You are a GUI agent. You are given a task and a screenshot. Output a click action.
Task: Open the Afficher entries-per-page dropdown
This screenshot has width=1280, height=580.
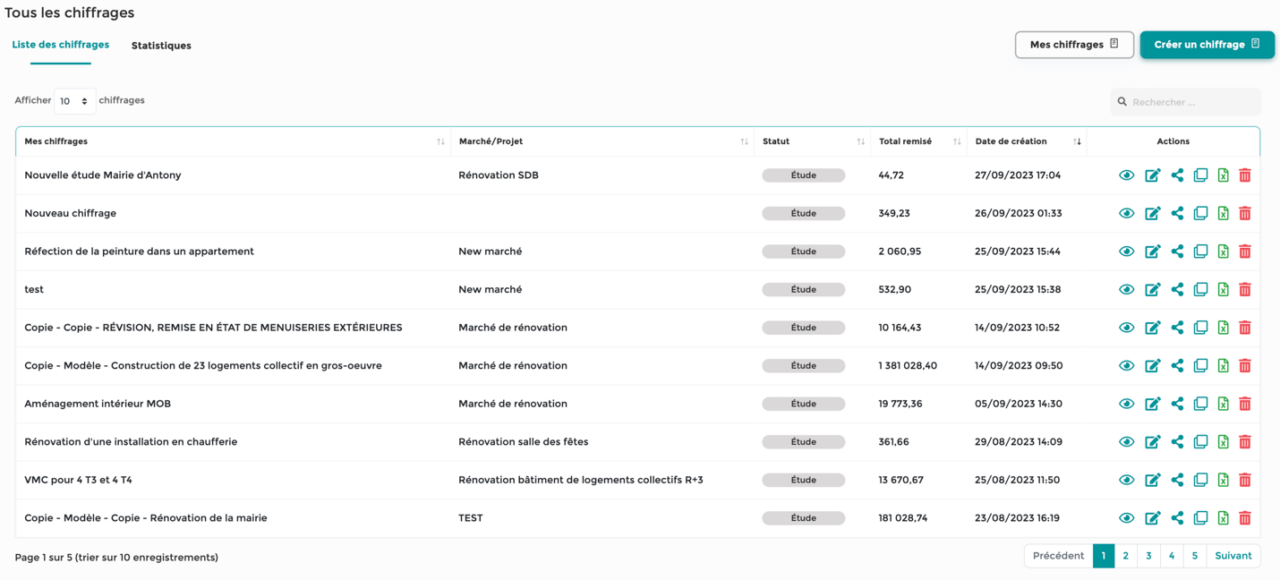75,100
